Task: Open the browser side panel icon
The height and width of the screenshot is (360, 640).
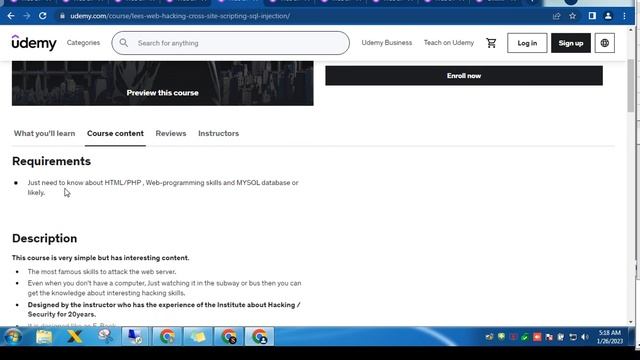Action: coord(592,16)
